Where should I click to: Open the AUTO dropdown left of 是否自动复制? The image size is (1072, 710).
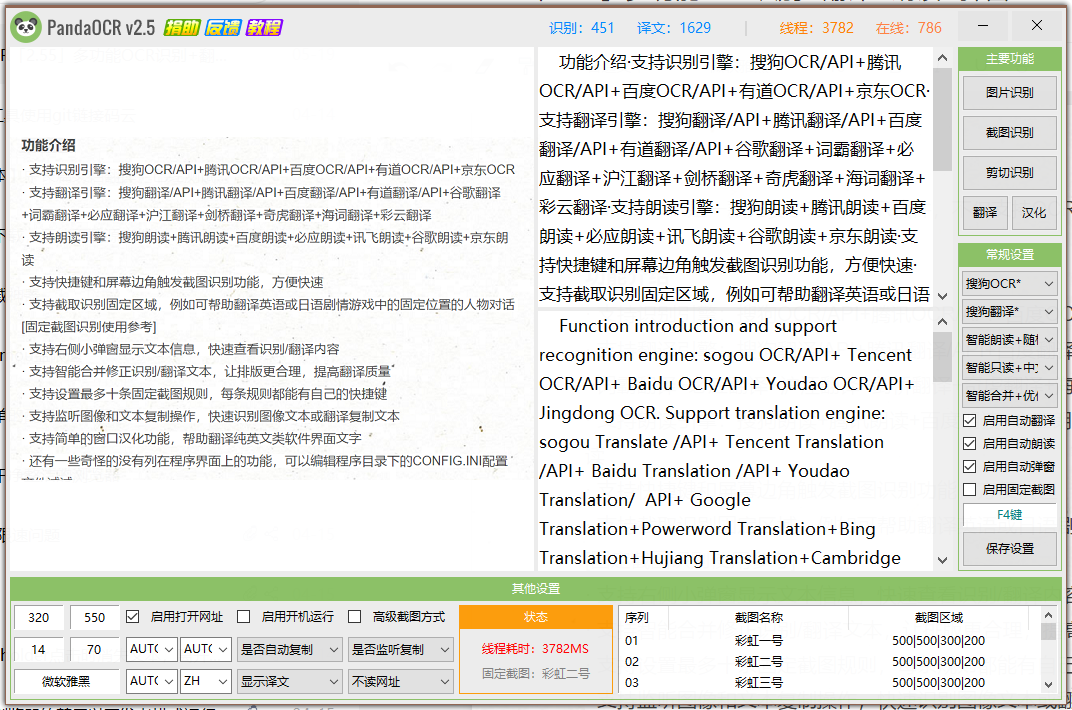coord(206,649)
